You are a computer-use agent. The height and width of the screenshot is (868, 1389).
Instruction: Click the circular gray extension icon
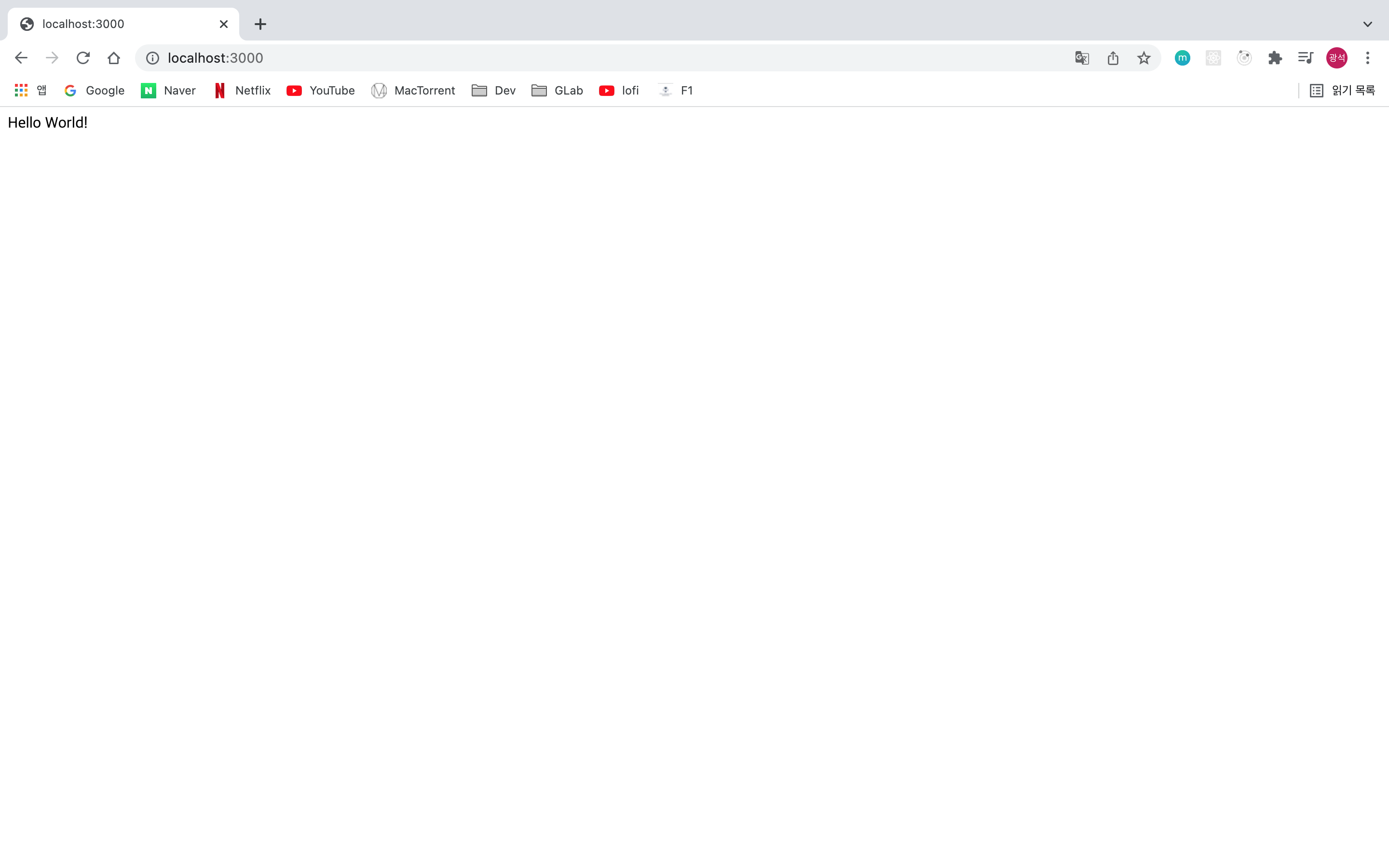coord(1244,58)
